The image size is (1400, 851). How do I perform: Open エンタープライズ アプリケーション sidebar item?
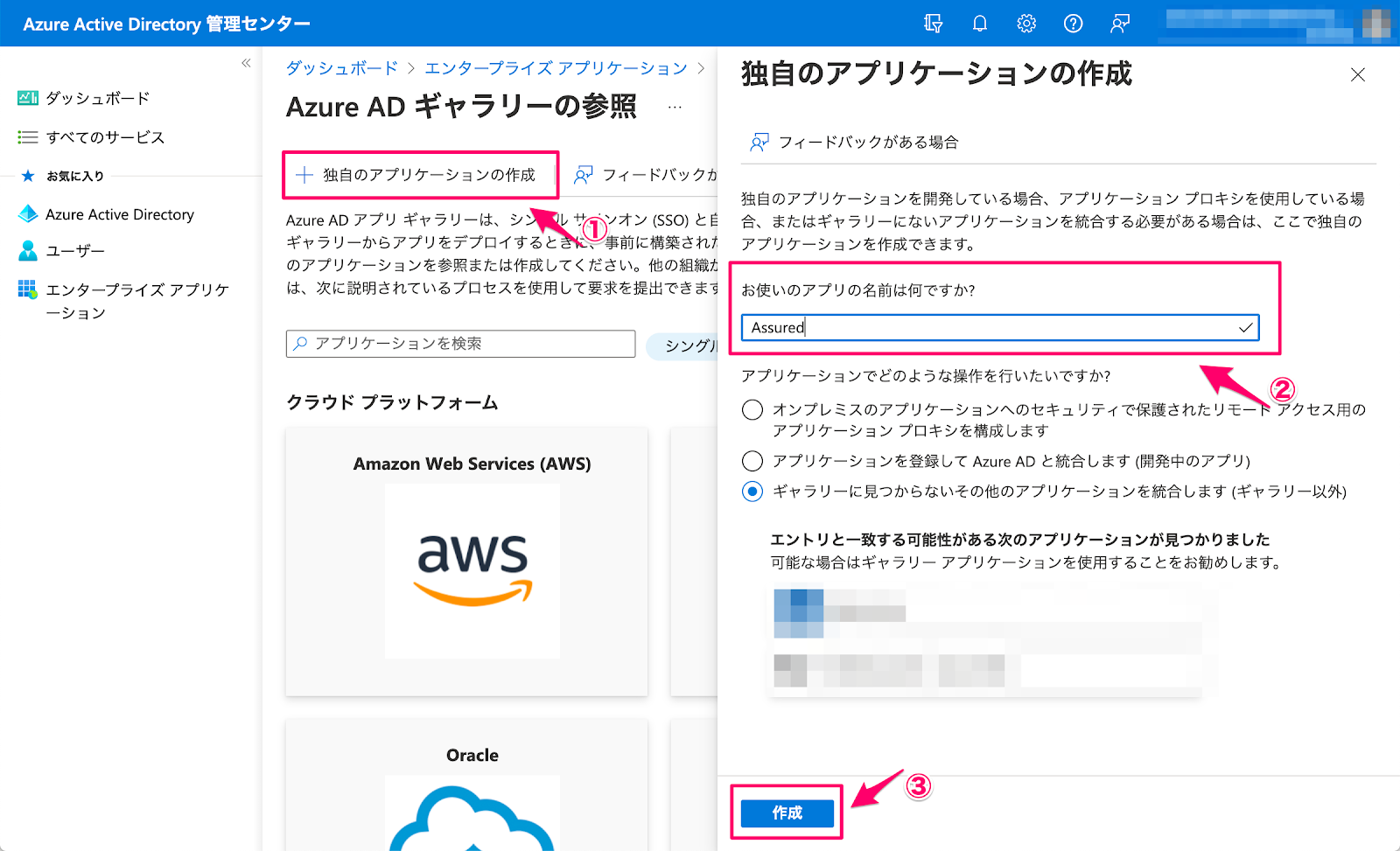(x=137, y=301)
